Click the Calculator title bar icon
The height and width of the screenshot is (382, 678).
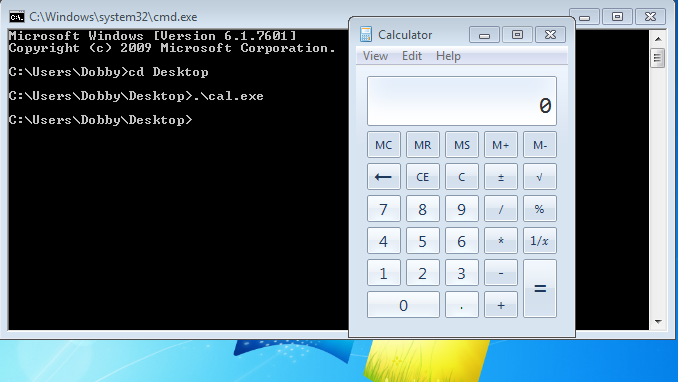[x=366, y=35]
